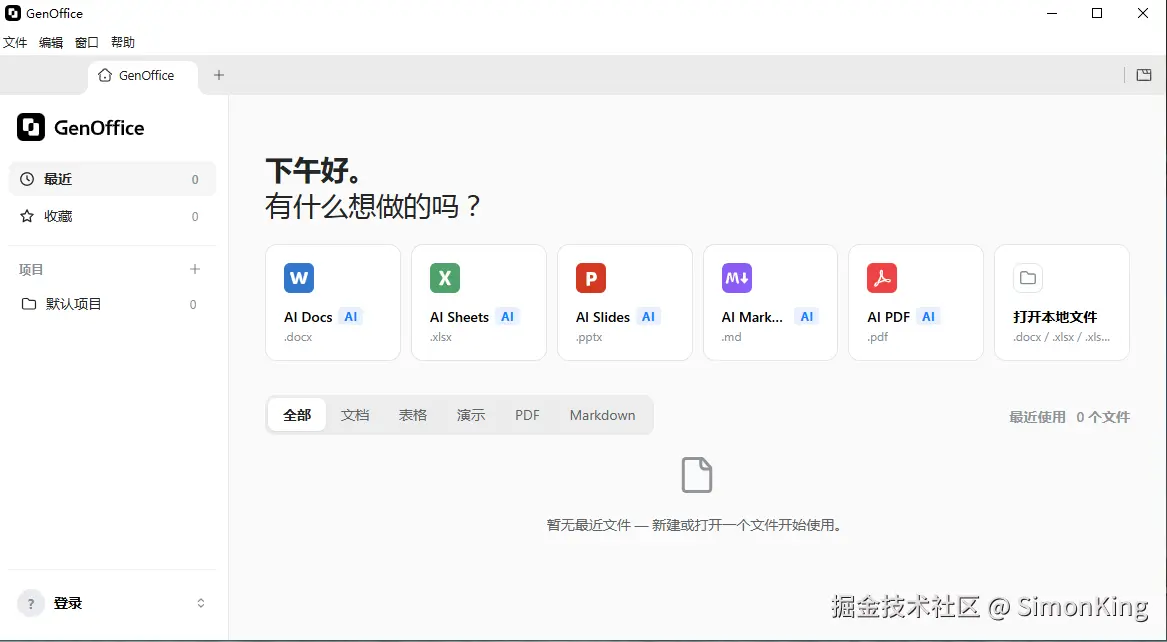
Task: Open the 默认项目 folder item
Action: (112, 304)
